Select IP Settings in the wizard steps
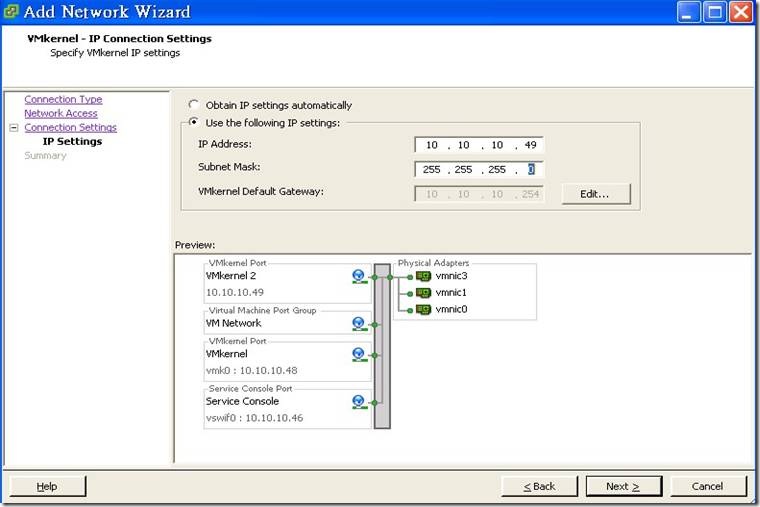The image size is (760, 507). click(x=72, y=142)
